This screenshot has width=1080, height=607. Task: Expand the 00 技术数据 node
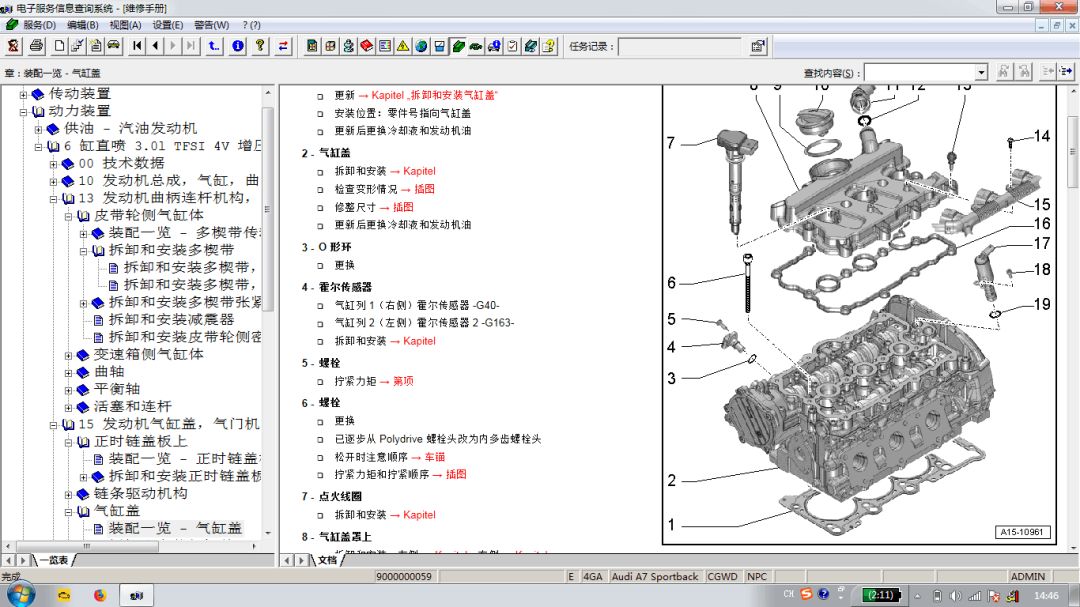(54, 164)
